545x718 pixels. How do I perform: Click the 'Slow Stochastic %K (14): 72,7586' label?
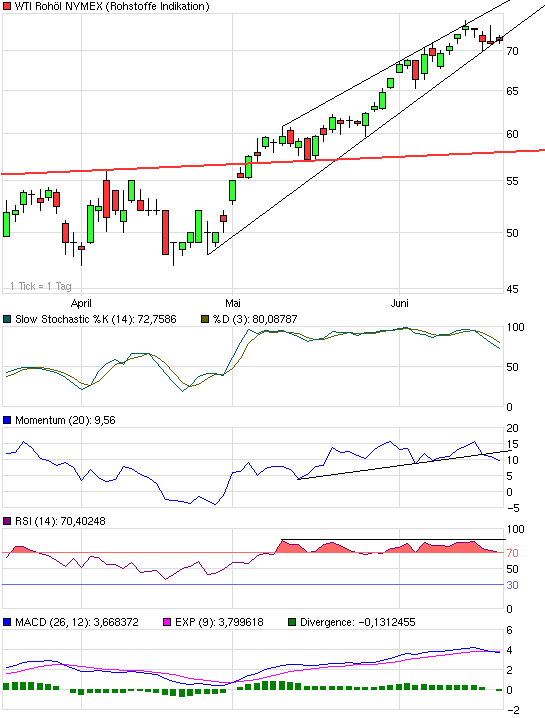click(96, 319)
